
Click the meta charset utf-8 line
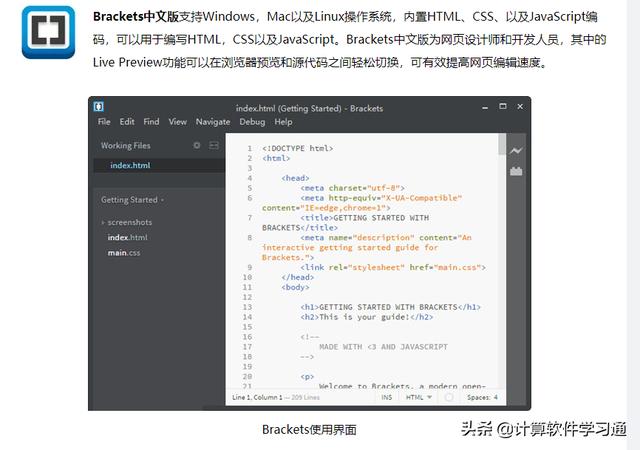[352, 188]
